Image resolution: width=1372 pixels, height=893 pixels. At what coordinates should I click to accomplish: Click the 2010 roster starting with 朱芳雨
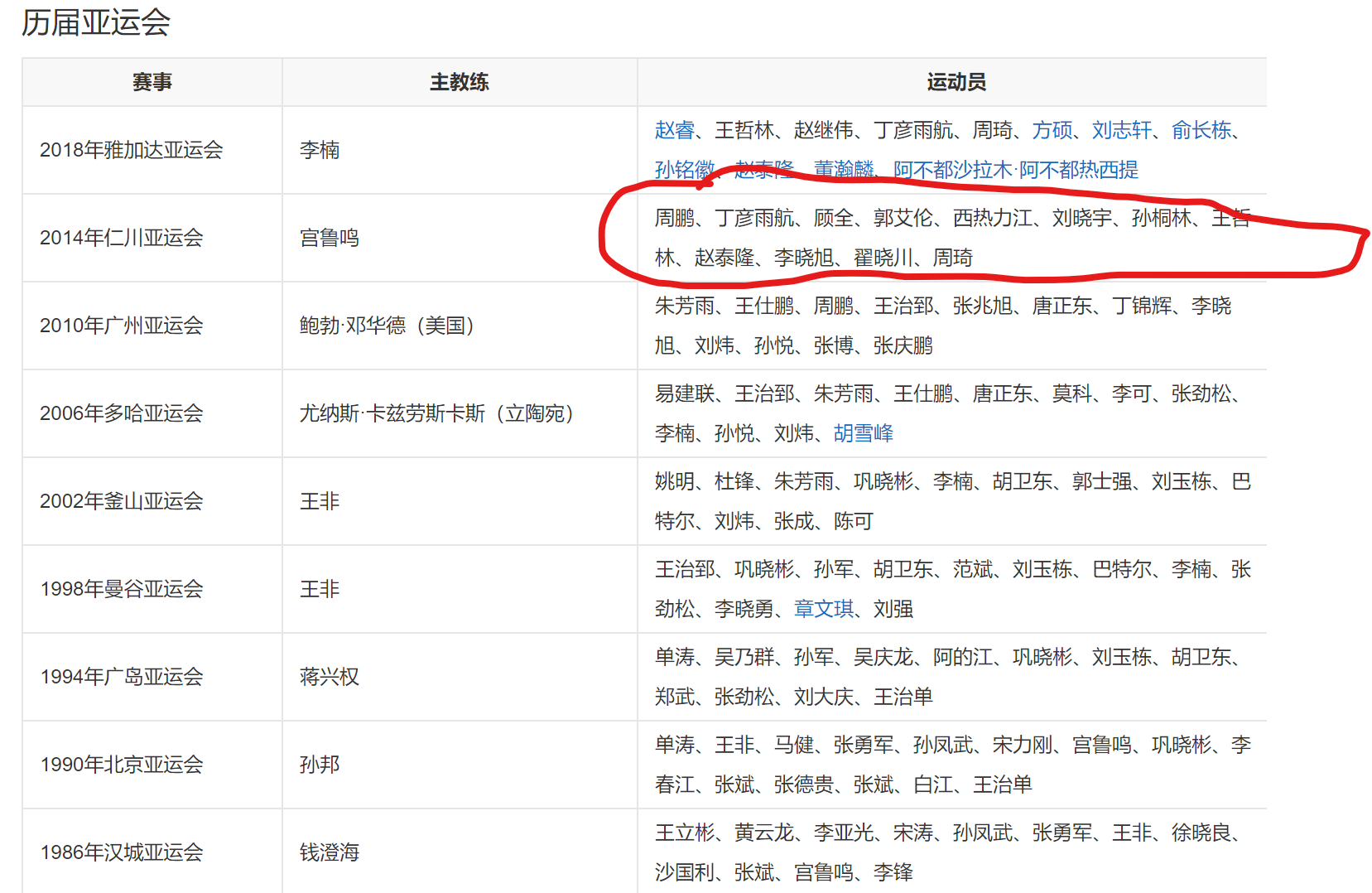click(x=943, y=326)
